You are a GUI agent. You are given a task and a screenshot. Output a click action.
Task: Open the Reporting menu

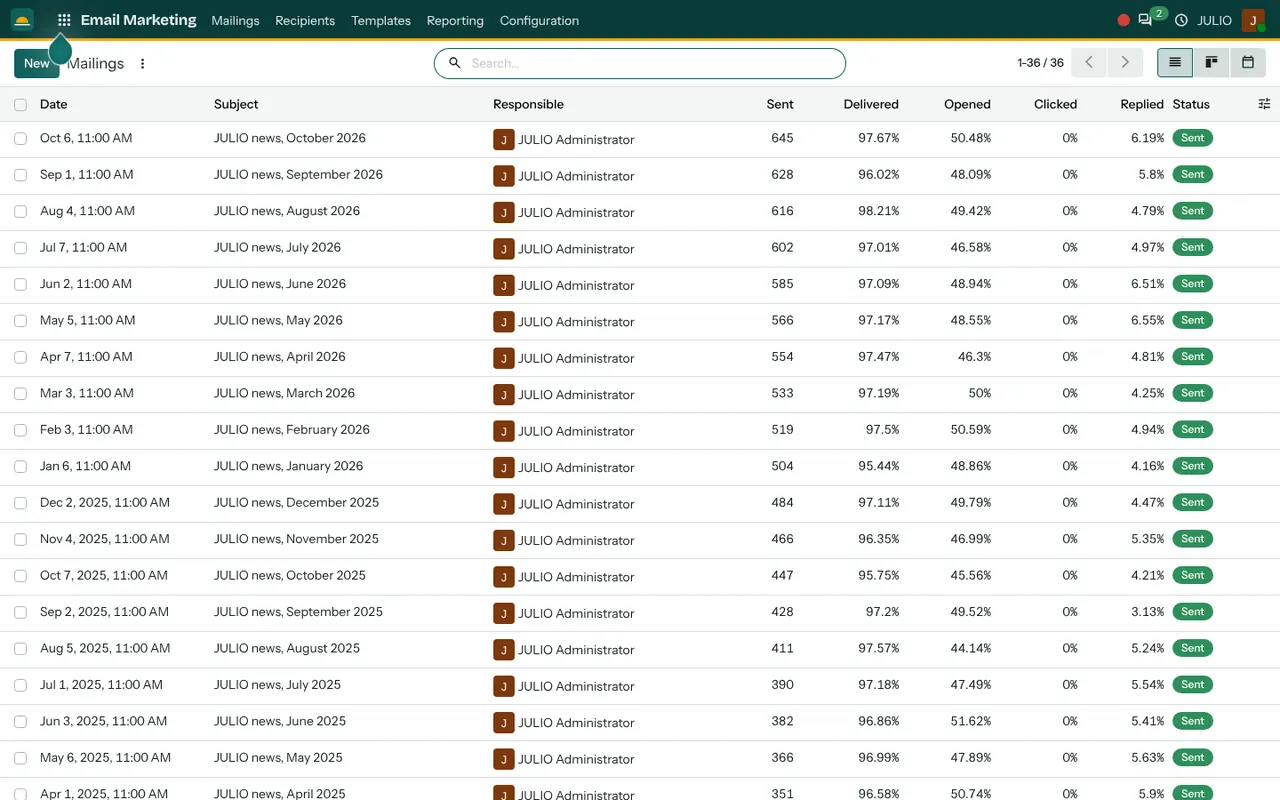[455, 20]
